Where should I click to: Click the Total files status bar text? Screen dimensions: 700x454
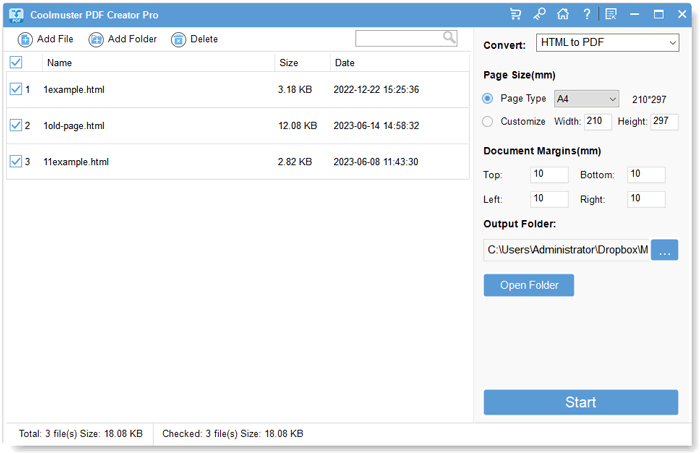81,434
